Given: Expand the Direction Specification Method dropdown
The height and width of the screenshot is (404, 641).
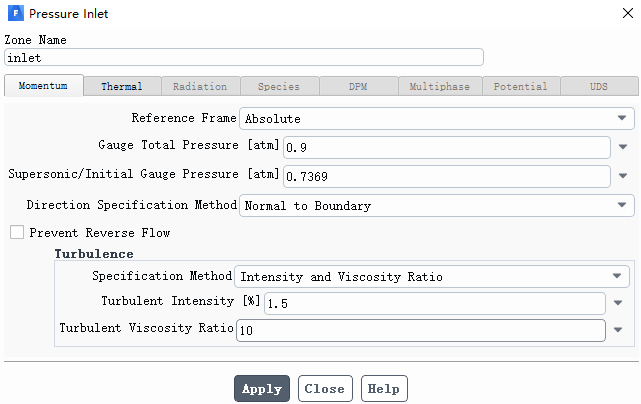Looking at the screenshot, I should [x=437, y=205].
